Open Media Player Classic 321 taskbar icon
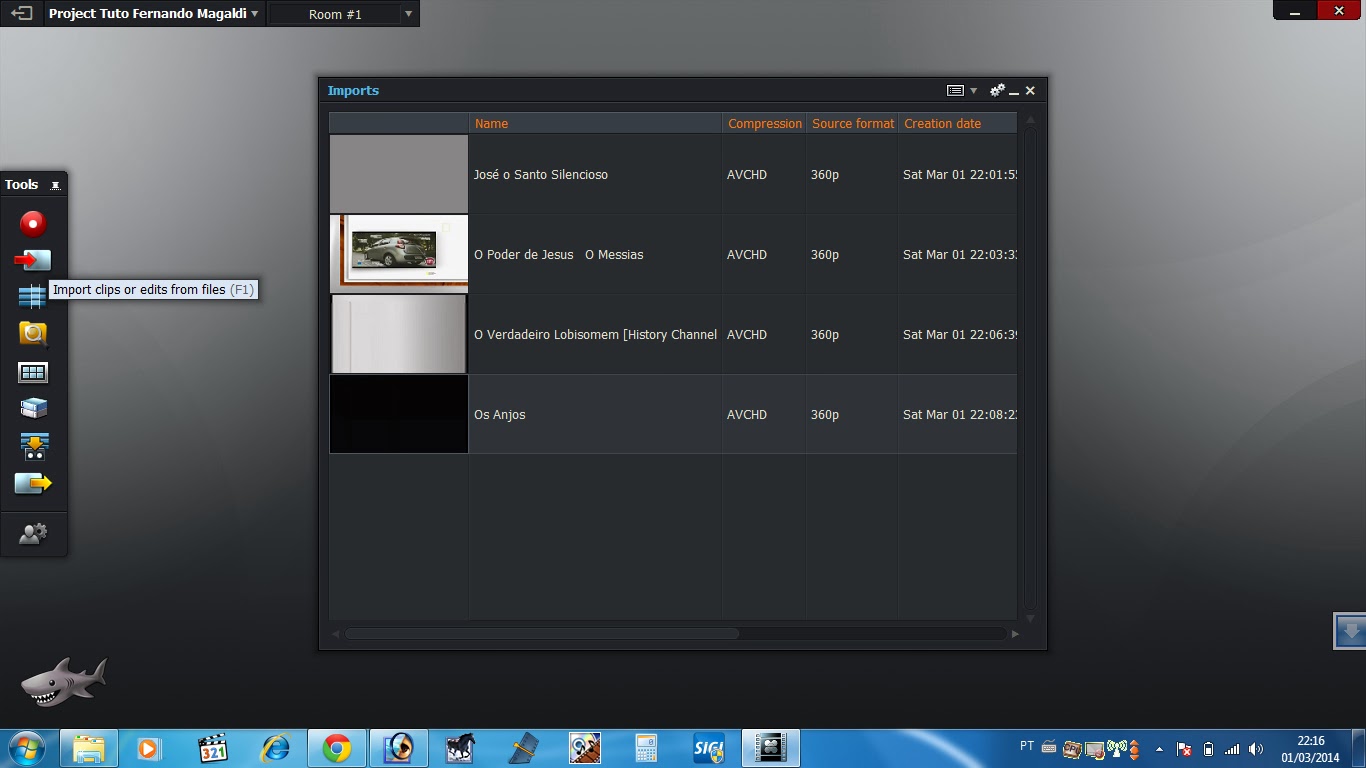Screen dimensions: 1366x768 pos(213,748)
